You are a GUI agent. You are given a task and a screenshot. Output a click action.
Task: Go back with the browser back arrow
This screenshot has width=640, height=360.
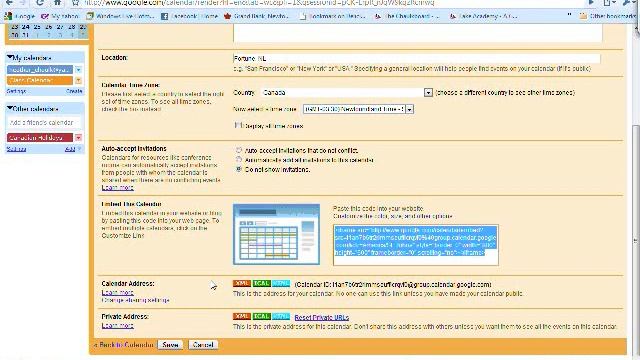(9, 2)
